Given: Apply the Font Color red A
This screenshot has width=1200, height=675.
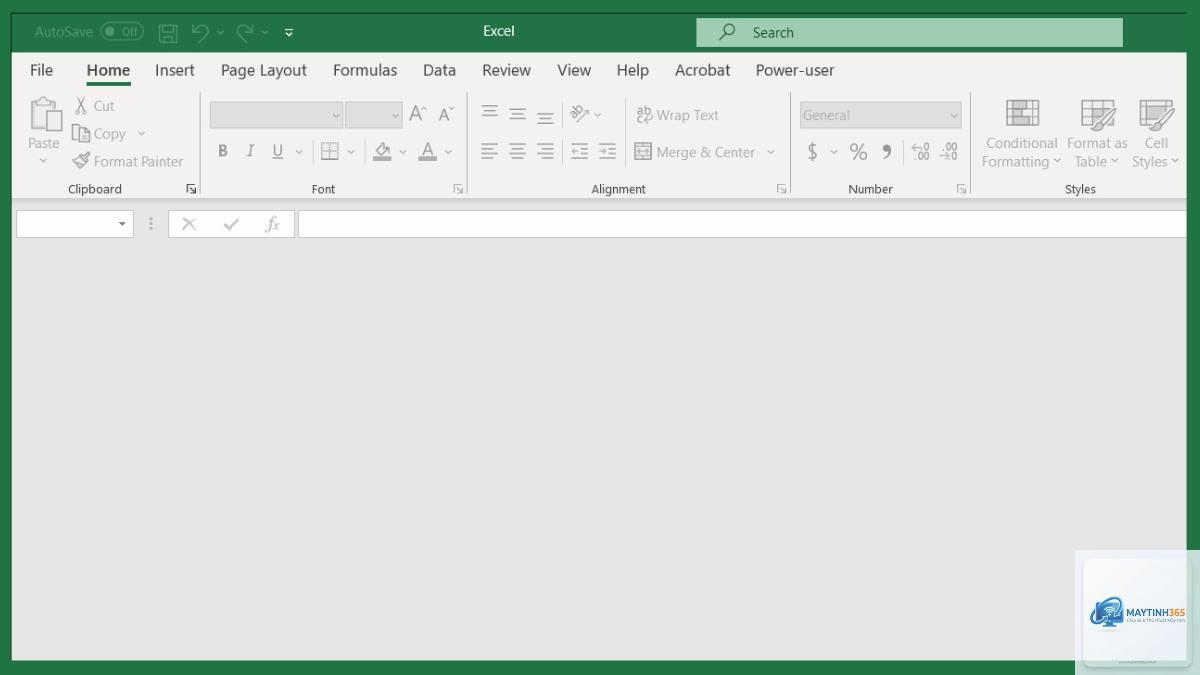Looking at the screenshot, I should [428, 151].
